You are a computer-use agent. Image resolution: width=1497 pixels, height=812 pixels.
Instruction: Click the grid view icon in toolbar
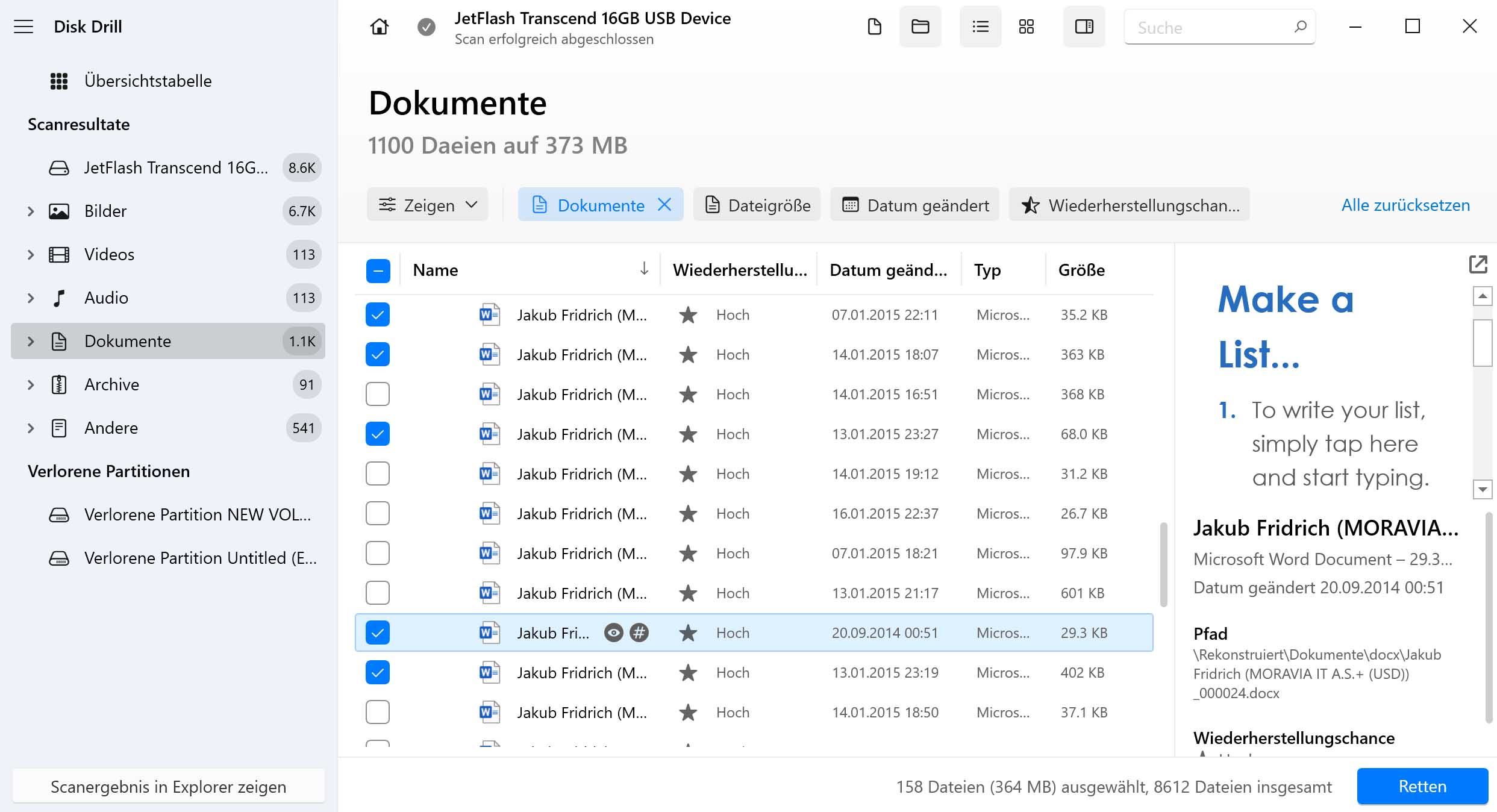click(x=1027, y=27)
